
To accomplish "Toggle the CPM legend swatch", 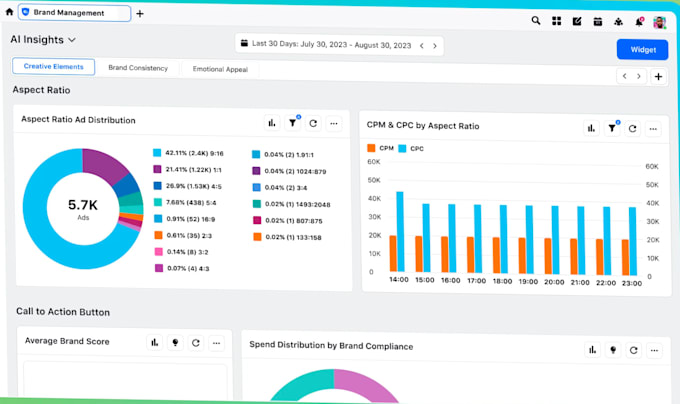I will pos(371,148).
